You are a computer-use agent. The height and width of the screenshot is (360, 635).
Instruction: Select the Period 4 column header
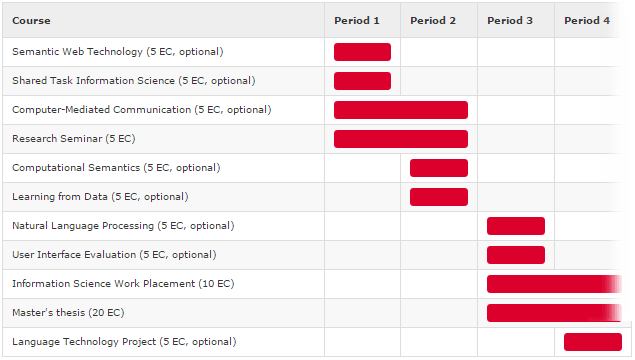tap(587, 21)
